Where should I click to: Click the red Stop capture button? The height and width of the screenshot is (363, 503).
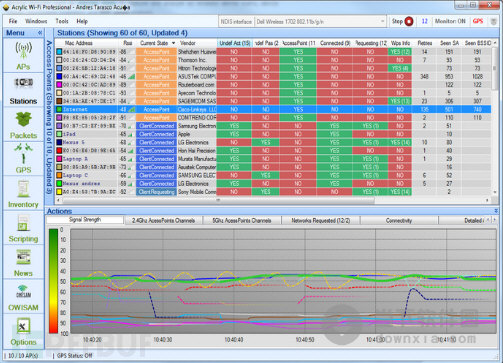pos(409,21)
